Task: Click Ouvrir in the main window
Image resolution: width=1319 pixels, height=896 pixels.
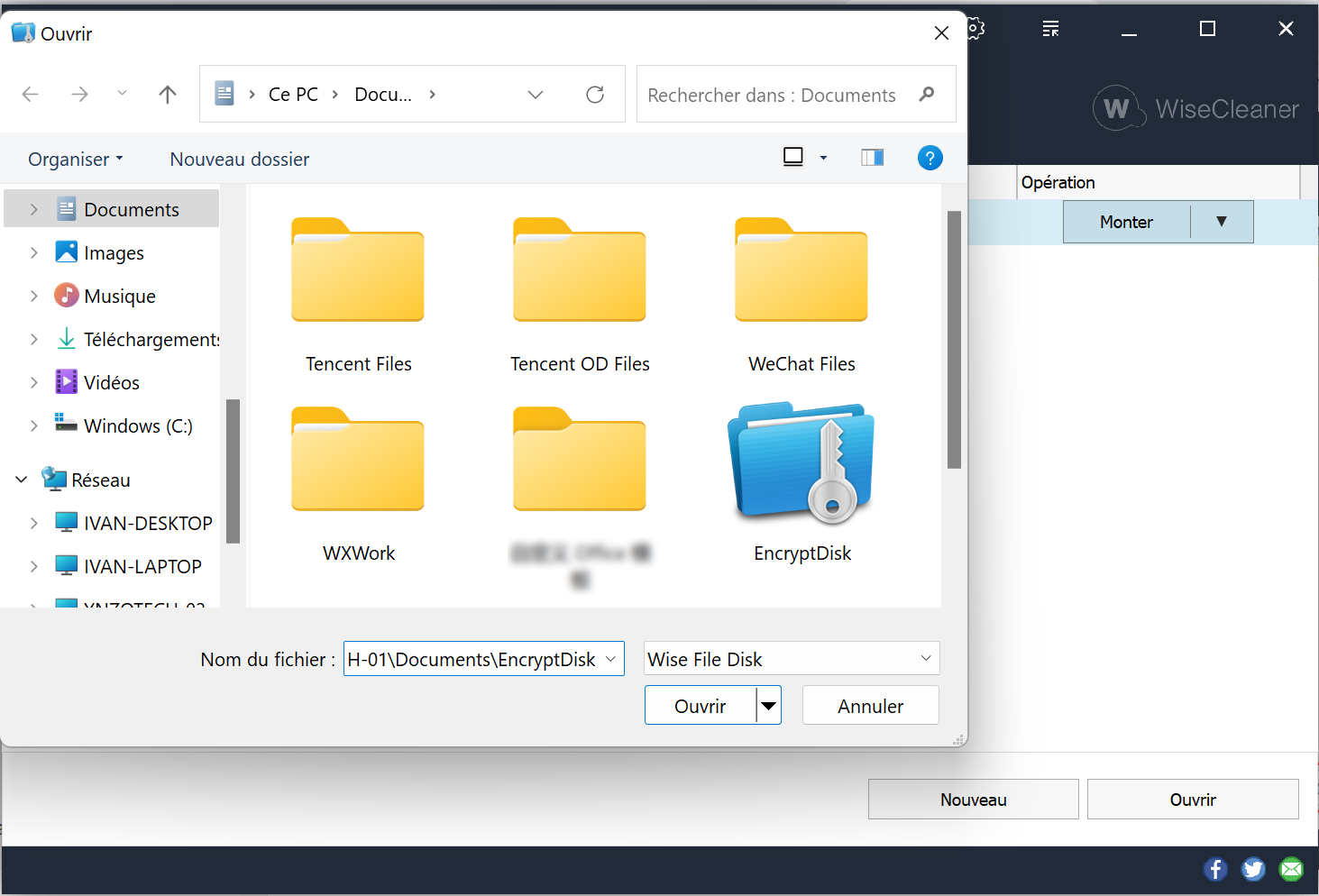Action: pyautogui.click(x=1193, y=800)
